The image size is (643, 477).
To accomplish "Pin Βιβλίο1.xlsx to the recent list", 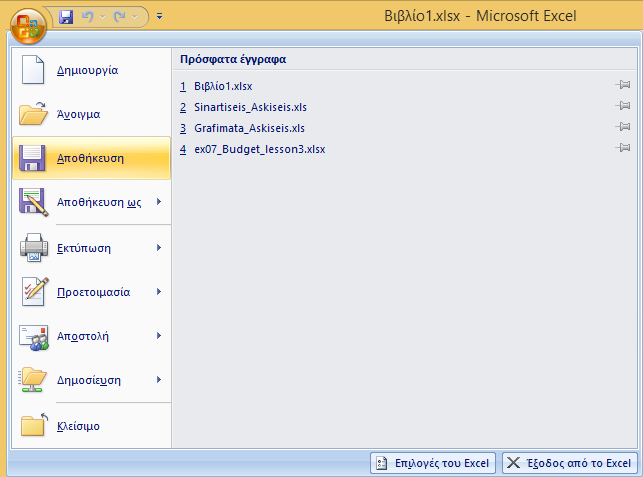I will coord(623,85).
